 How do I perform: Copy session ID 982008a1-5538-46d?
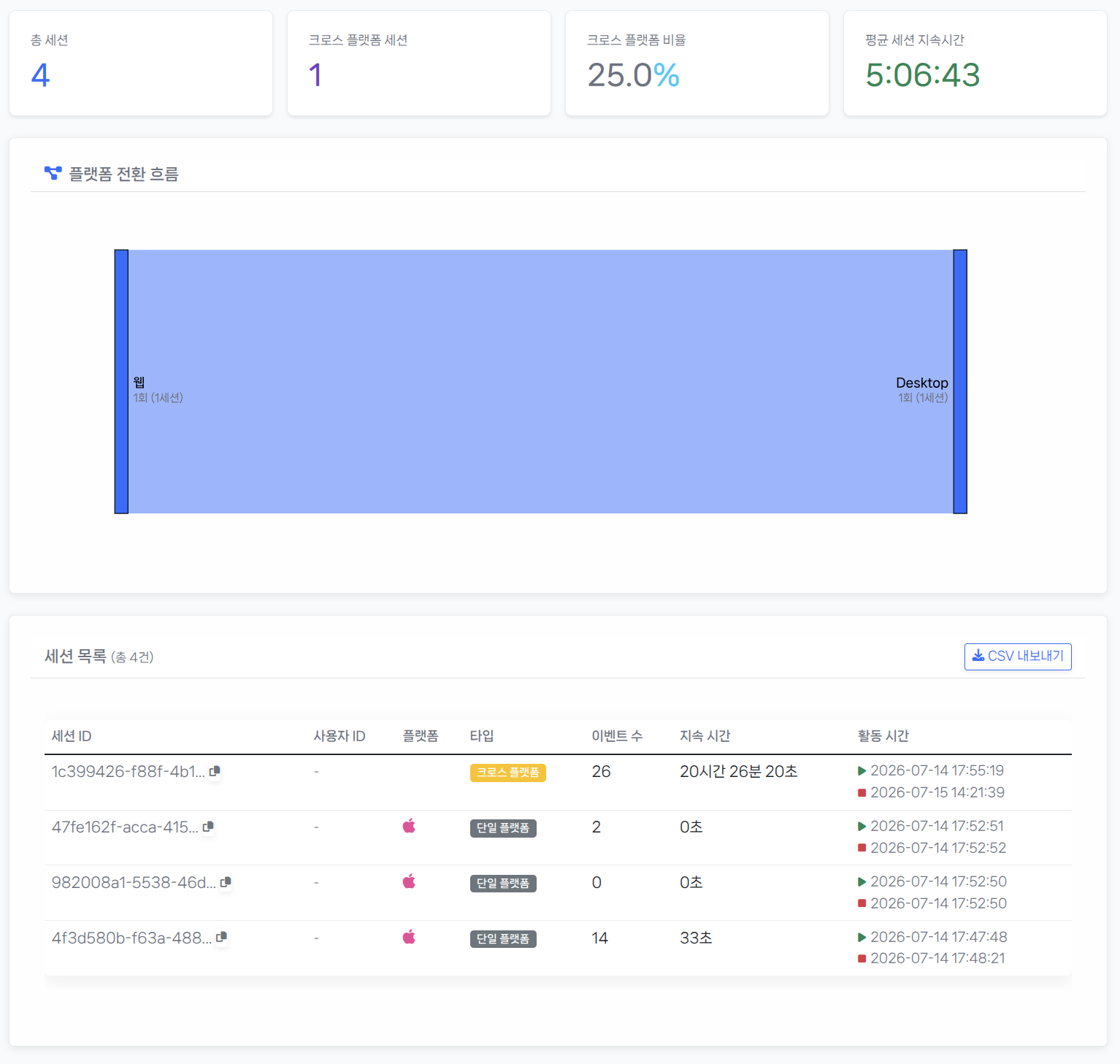coord(226,882)
